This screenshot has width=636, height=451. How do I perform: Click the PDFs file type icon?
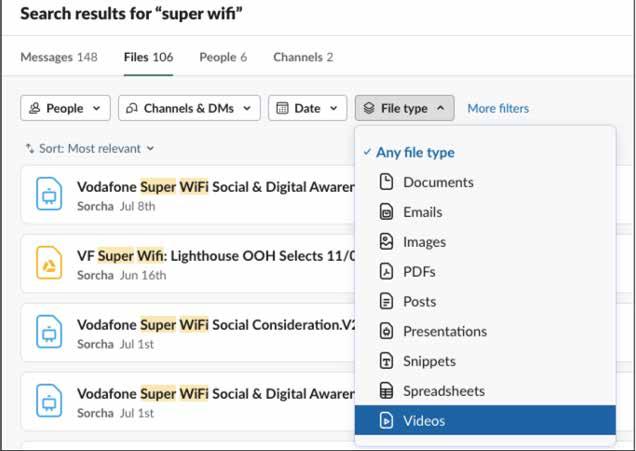click(386, 272)
